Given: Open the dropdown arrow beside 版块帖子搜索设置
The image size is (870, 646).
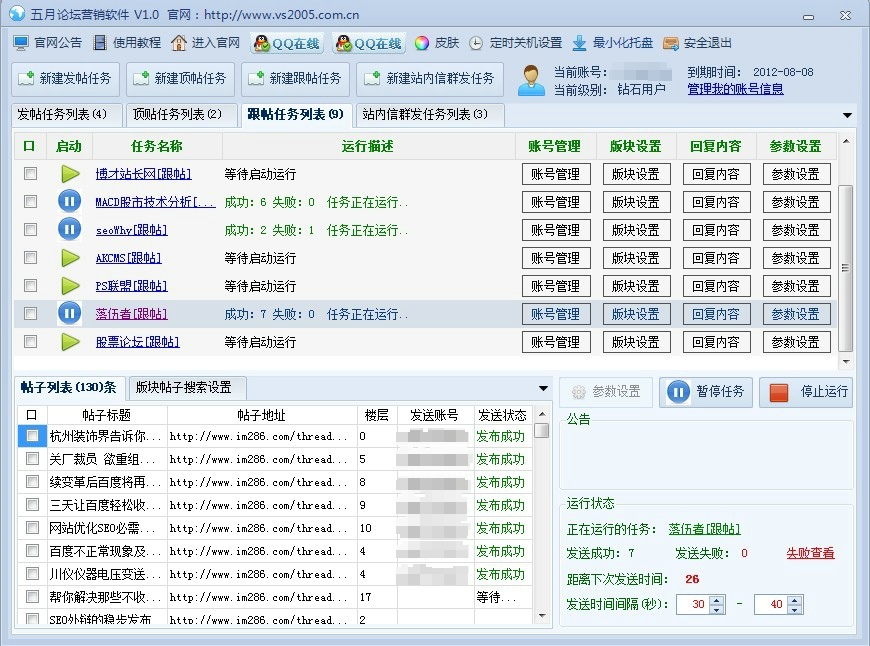Looking at the screenshot, I should [x=543, y=388].
